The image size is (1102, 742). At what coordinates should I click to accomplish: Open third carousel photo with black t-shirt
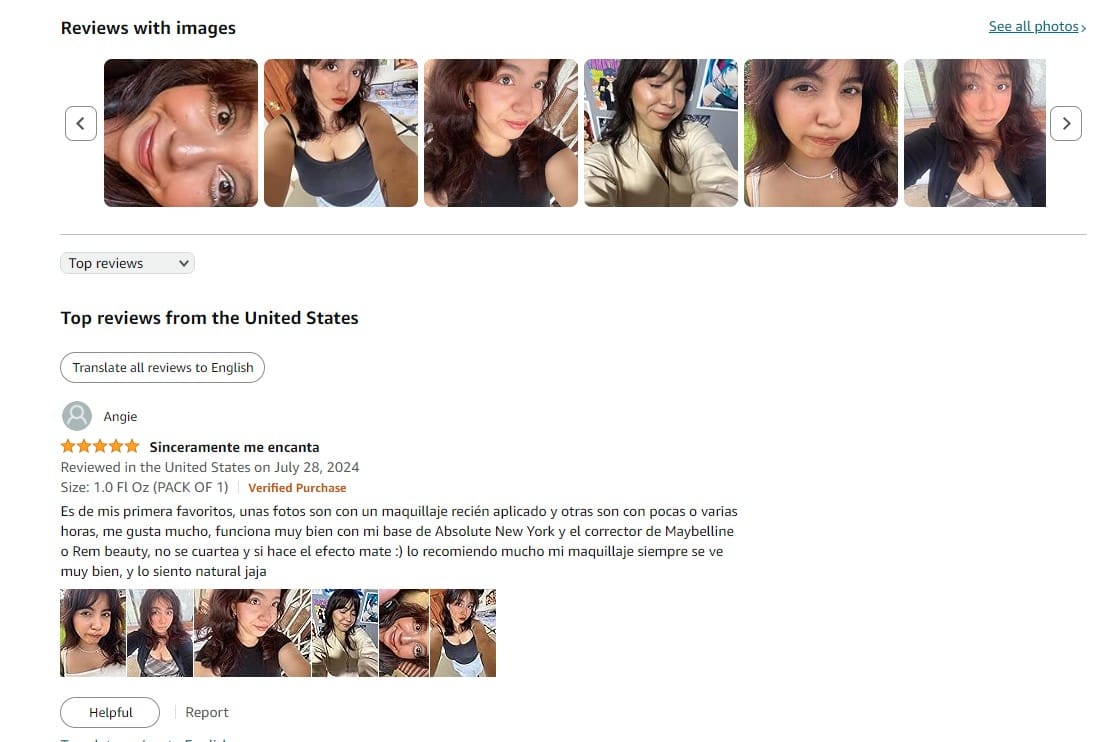[501, 133]
